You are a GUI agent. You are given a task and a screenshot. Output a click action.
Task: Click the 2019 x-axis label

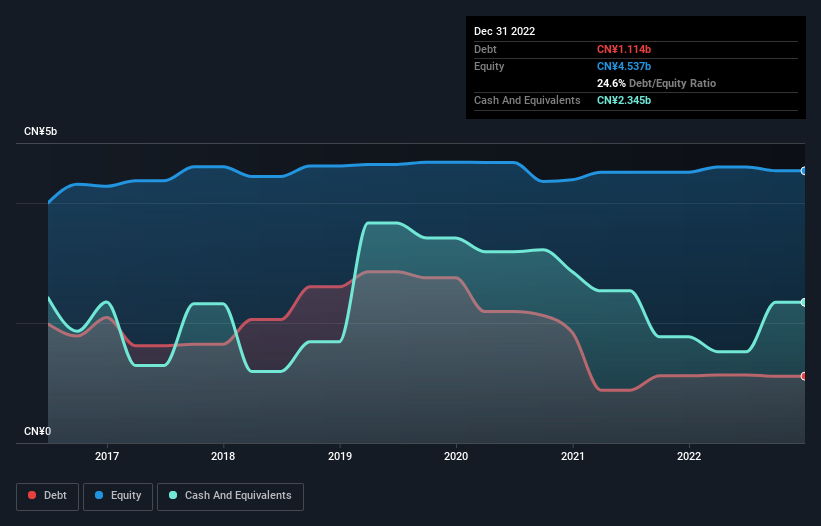340,456
